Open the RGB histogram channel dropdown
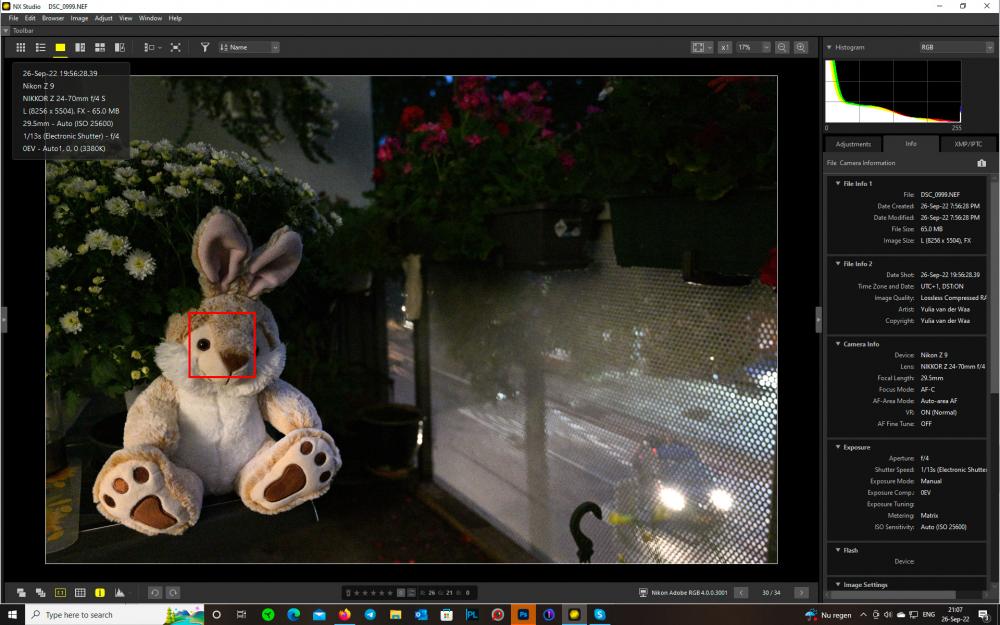The height and width of the screenshot is (625, 1000). [957, 47]
